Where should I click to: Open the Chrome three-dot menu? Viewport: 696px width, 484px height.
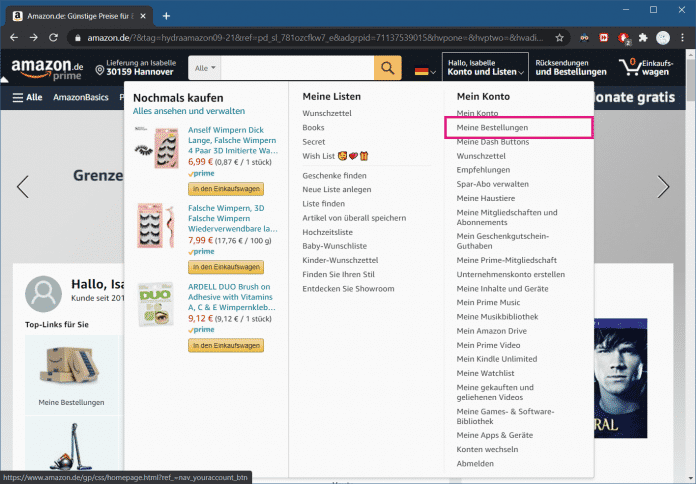coord(682,38)
